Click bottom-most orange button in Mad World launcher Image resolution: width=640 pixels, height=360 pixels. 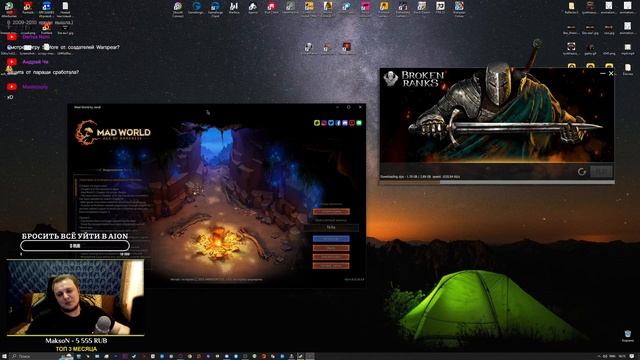(331, 266)
